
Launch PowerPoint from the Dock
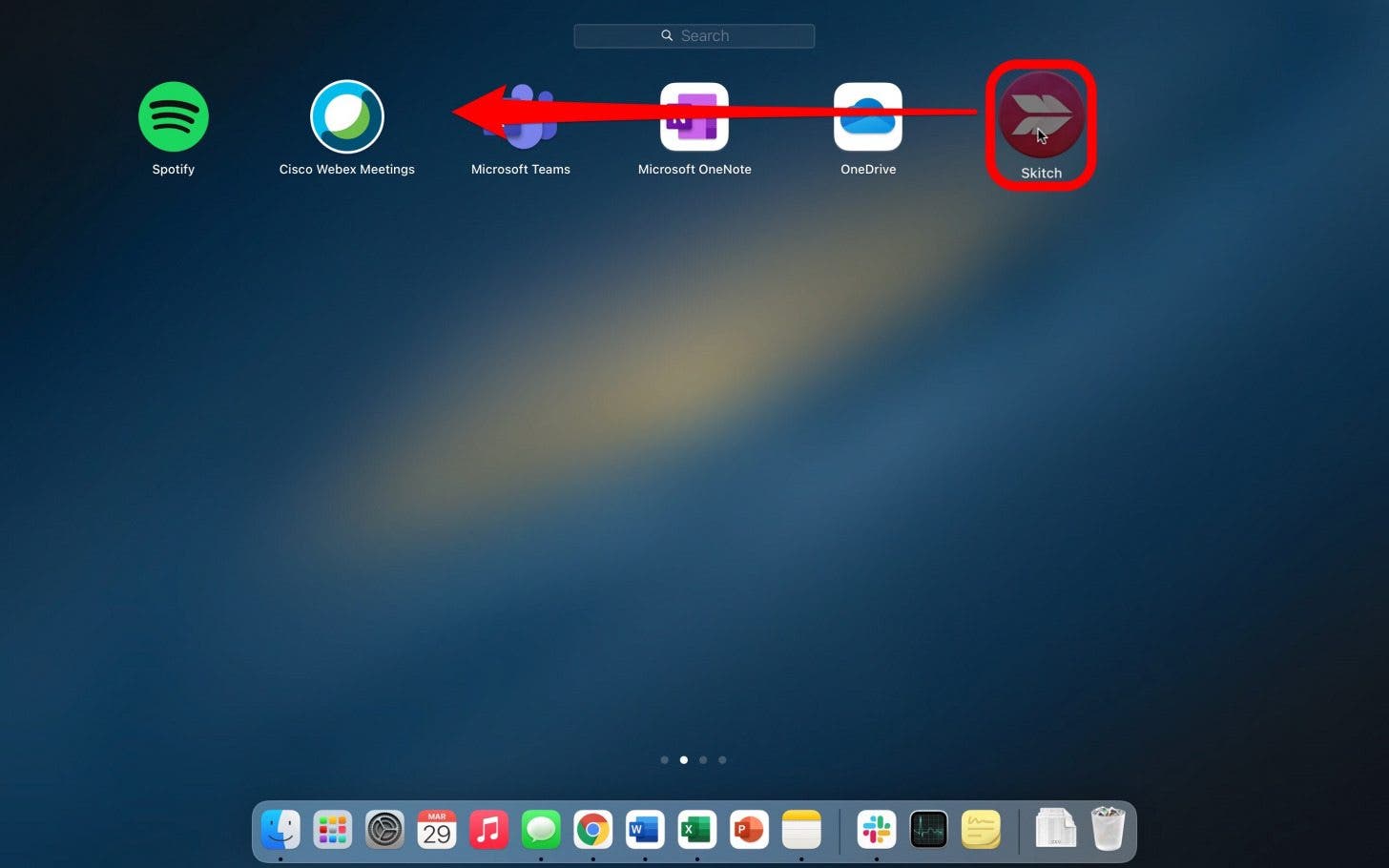pos(748,829)
